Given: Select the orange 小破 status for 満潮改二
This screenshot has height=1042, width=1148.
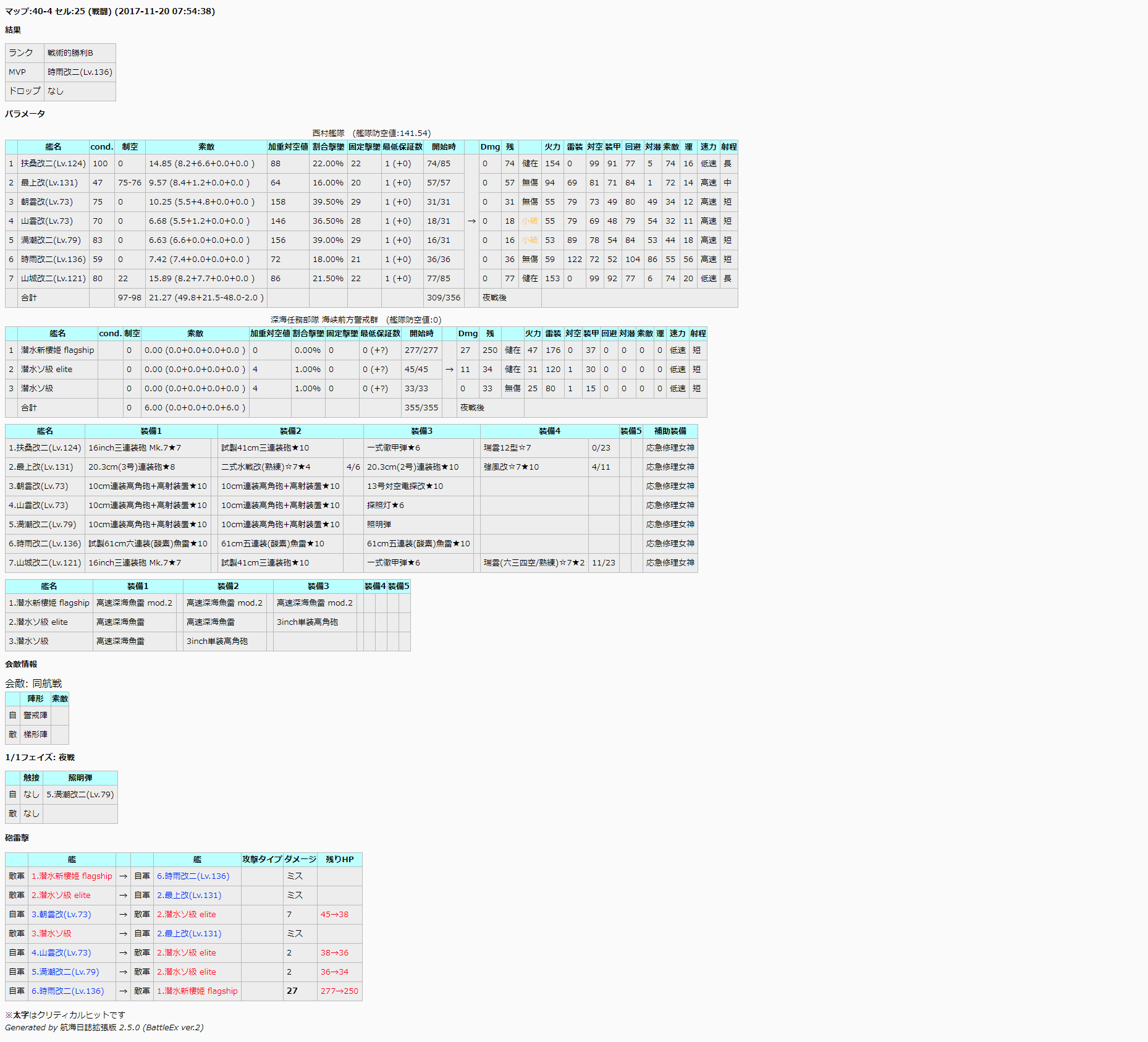Looking at the screenshot, I should [530, 240].
